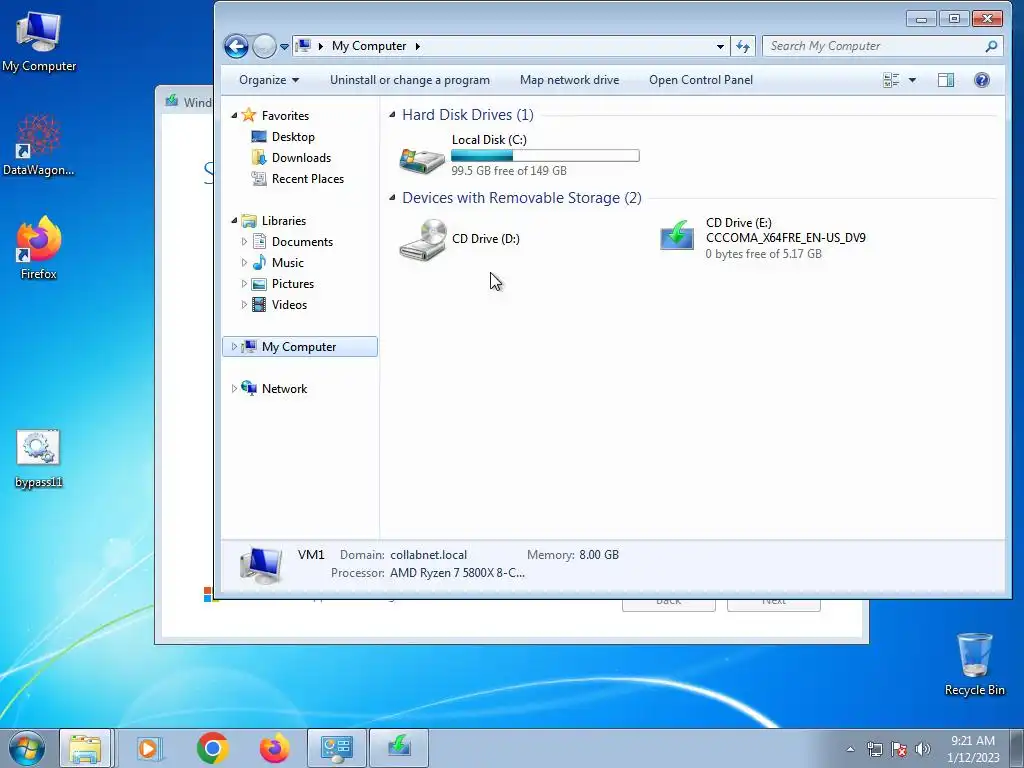Click the network tray icon

tap(874, 749)
